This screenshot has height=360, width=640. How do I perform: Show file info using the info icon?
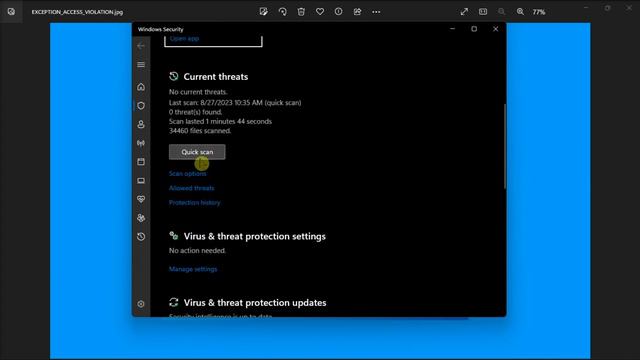(338, 11)
